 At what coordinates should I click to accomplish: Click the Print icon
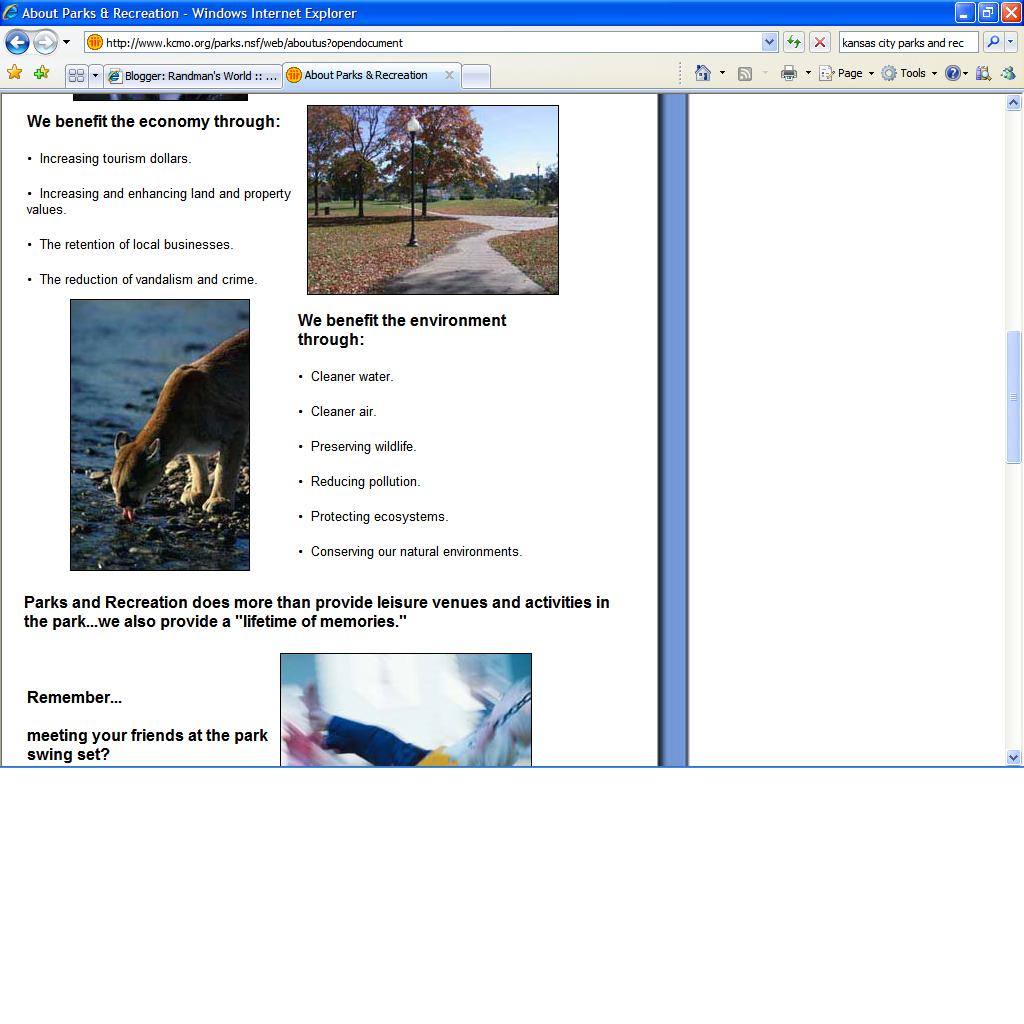click(789, 73)
